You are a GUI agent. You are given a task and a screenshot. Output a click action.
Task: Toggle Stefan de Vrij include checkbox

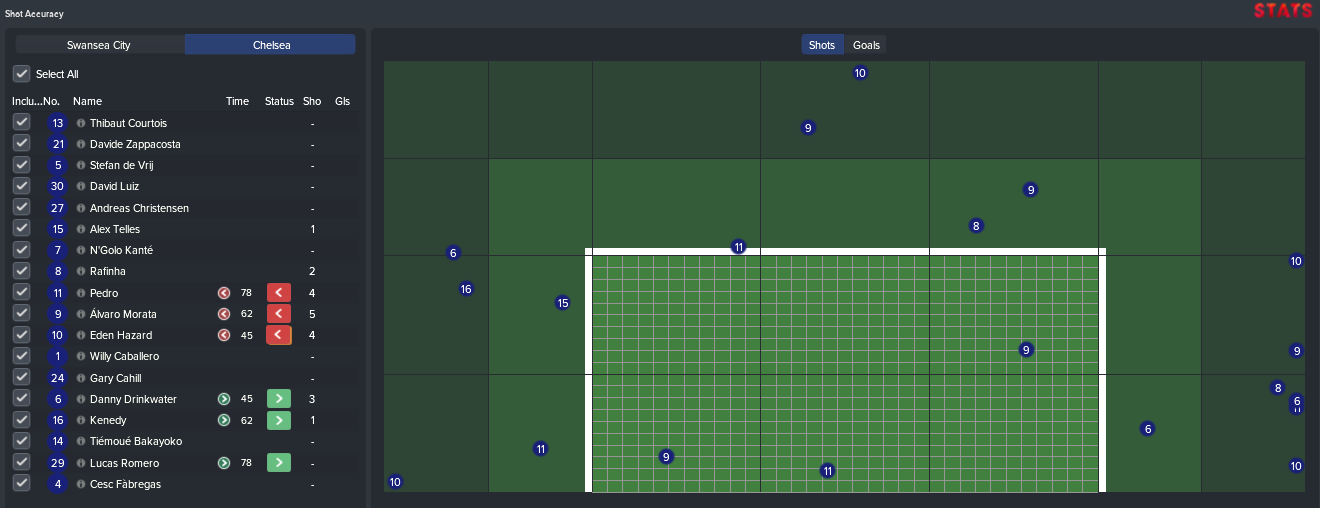pyautogui.click(x=21, y=165)
